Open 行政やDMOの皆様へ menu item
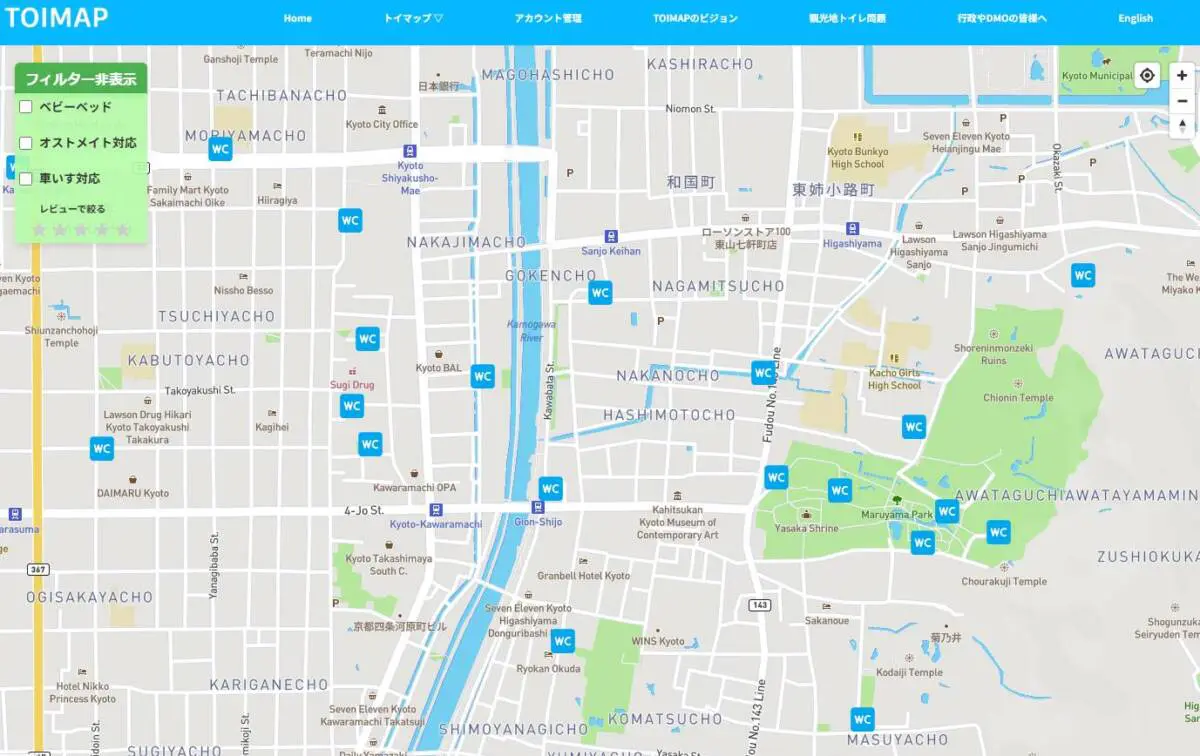Screen dimensions: 1200x756 tap(1002, 18)
